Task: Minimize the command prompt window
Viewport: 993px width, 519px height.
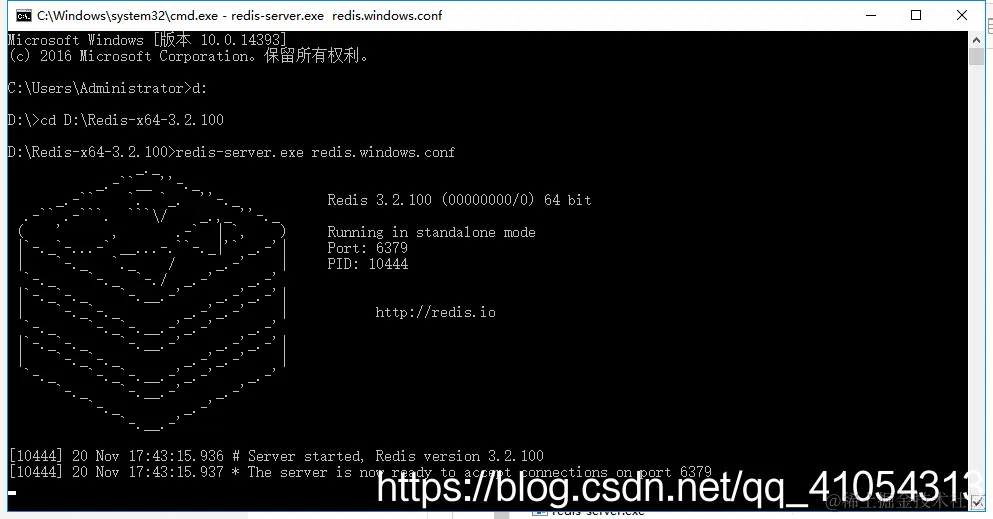Action: 871,15
